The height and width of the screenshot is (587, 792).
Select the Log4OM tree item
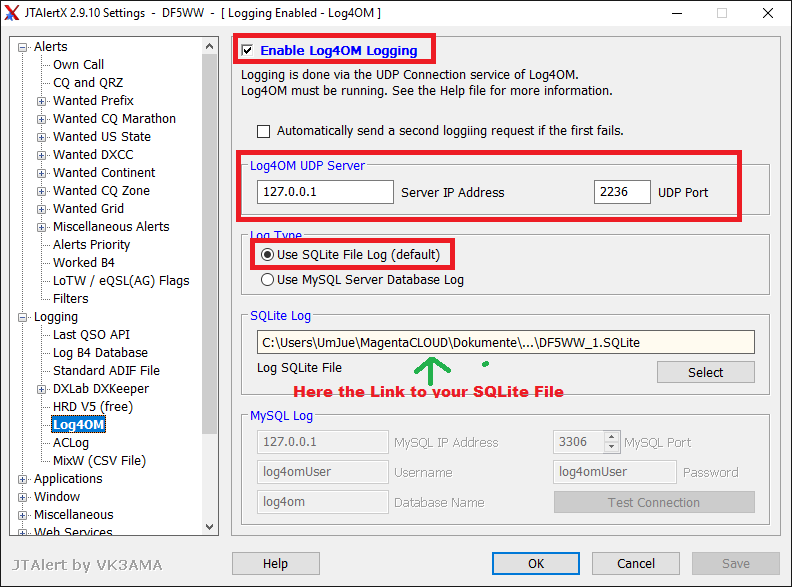point(78,425)
